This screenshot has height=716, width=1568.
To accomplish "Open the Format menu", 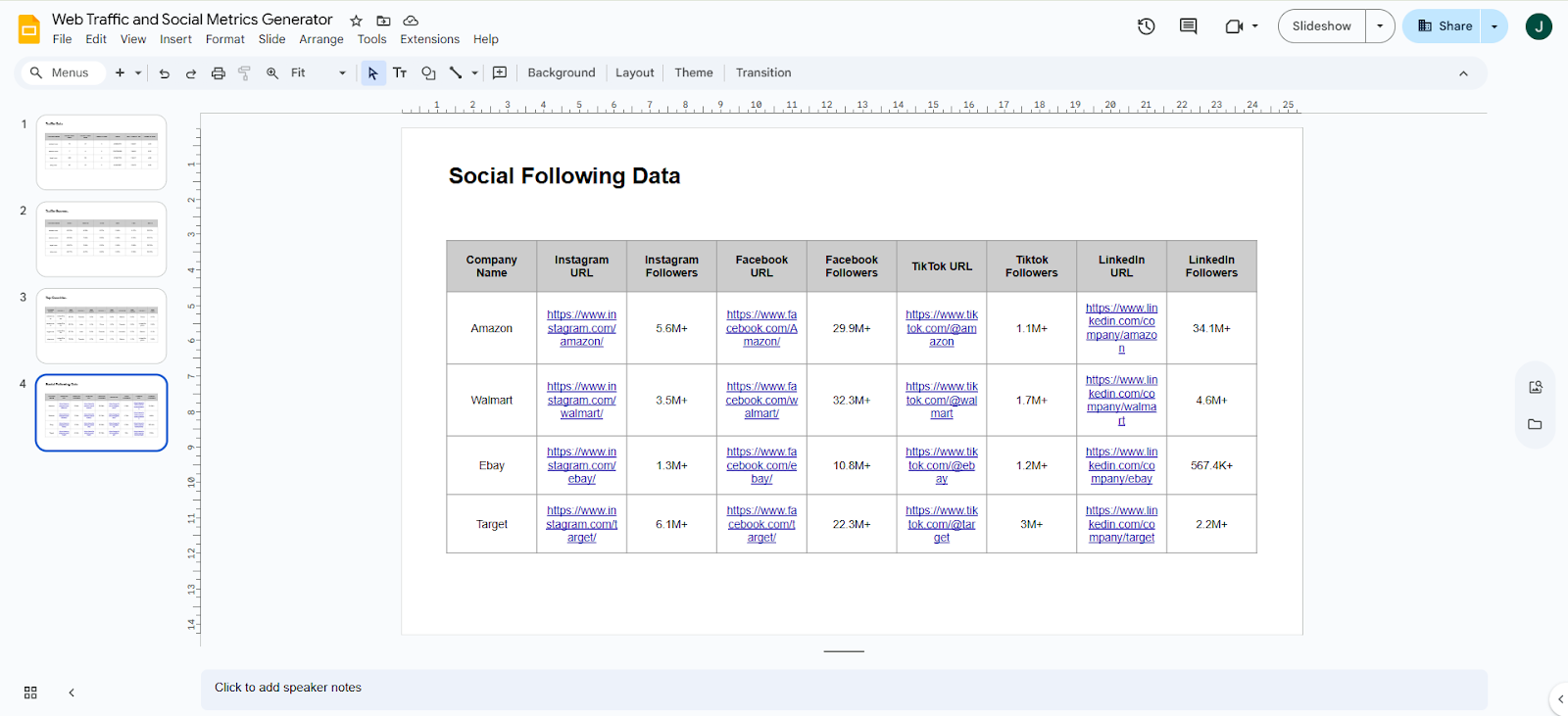I will coord(225,39).
